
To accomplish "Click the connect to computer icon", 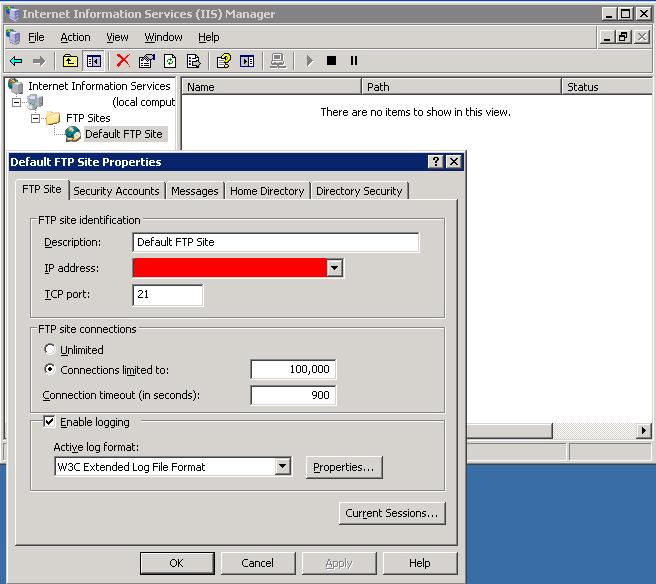I will 277,61.
